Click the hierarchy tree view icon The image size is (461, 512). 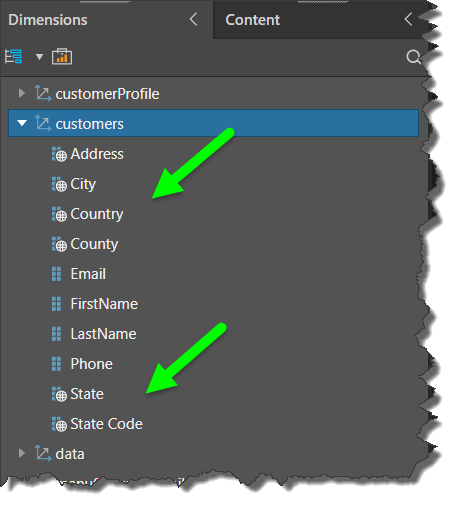pos(13,56)
